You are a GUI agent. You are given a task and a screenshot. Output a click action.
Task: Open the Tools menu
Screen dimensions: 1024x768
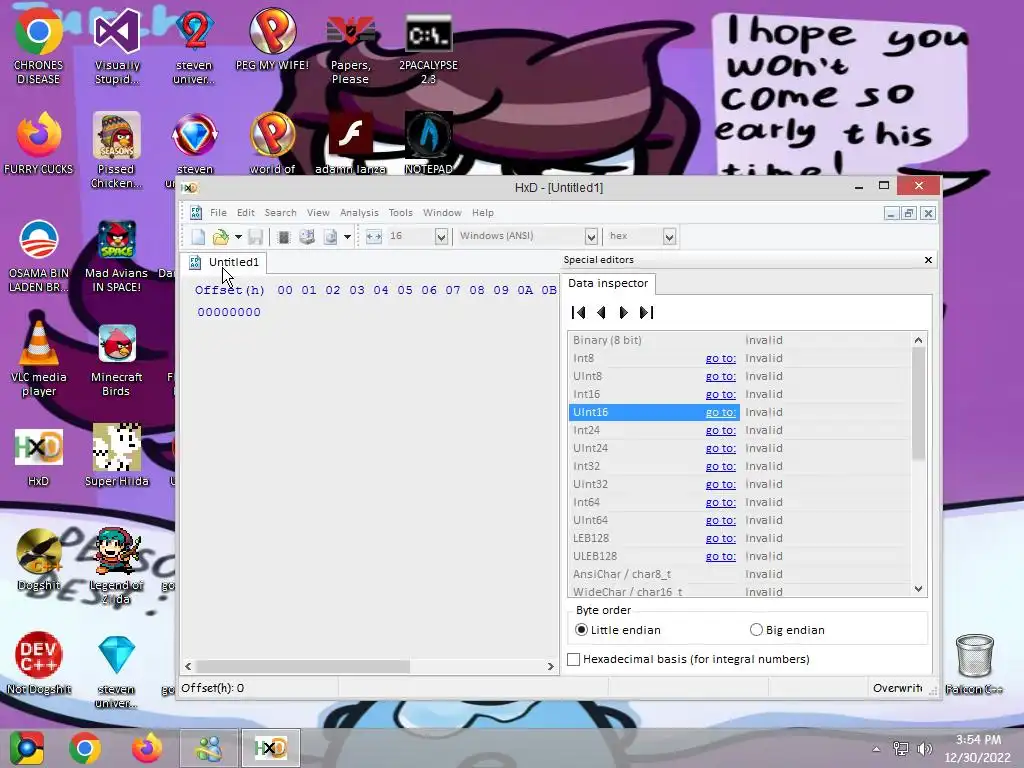(x=400, y=213)
